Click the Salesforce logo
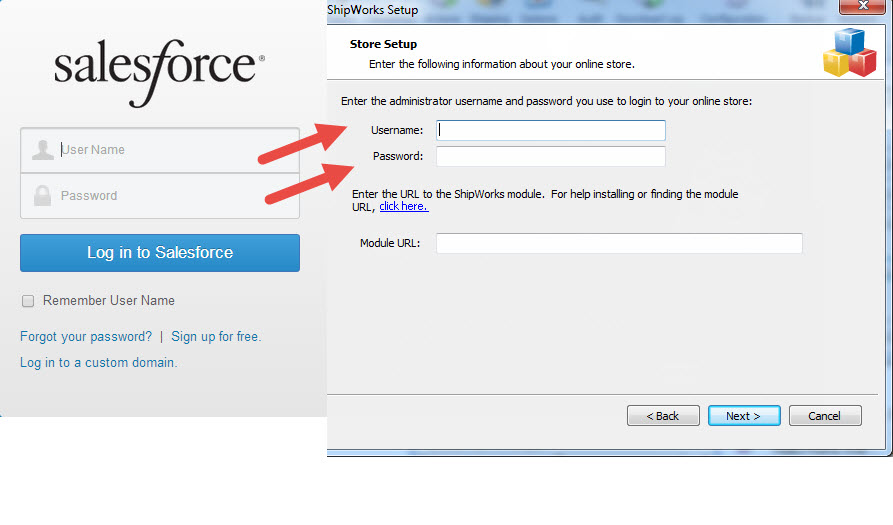 159,72
